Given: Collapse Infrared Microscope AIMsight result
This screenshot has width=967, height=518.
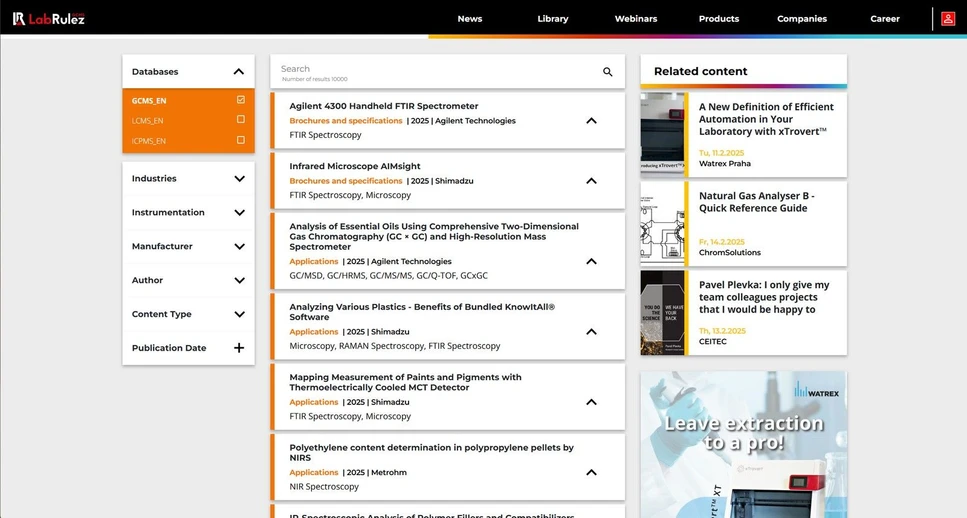Looking at the screenshot, I should click(591, 181).
